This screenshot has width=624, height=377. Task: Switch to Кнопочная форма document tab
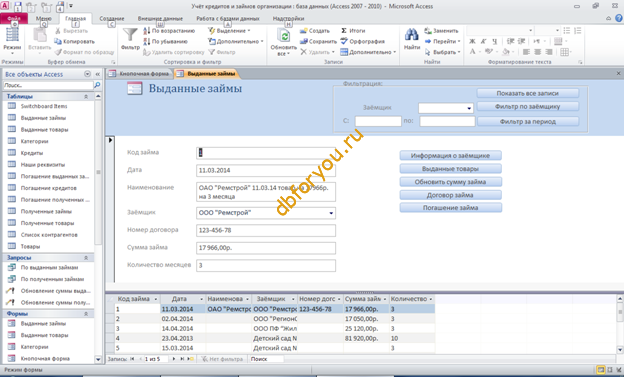point(139,74)
